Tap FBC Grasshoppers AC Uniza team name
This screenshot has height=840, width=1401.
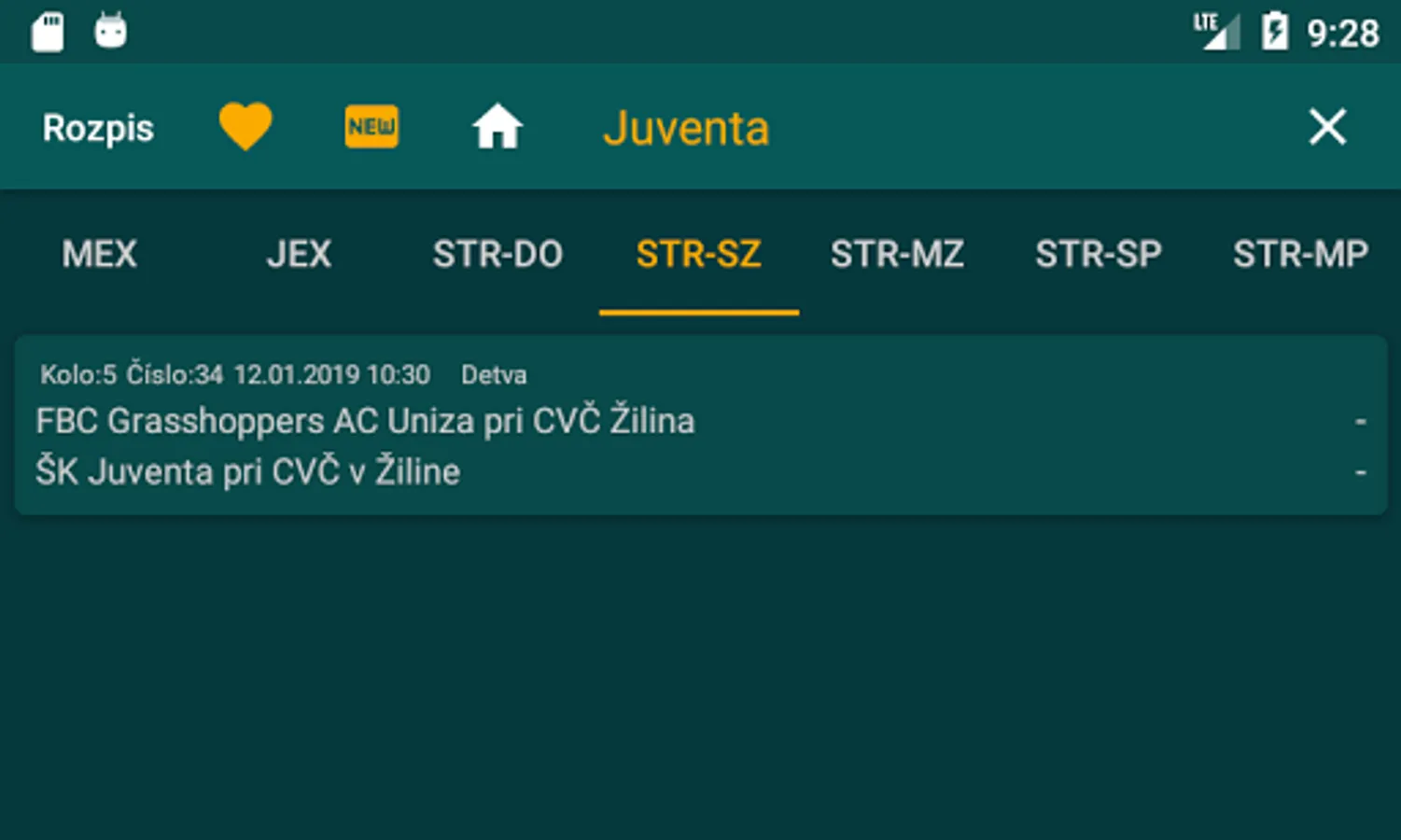[x=364, y=421]
